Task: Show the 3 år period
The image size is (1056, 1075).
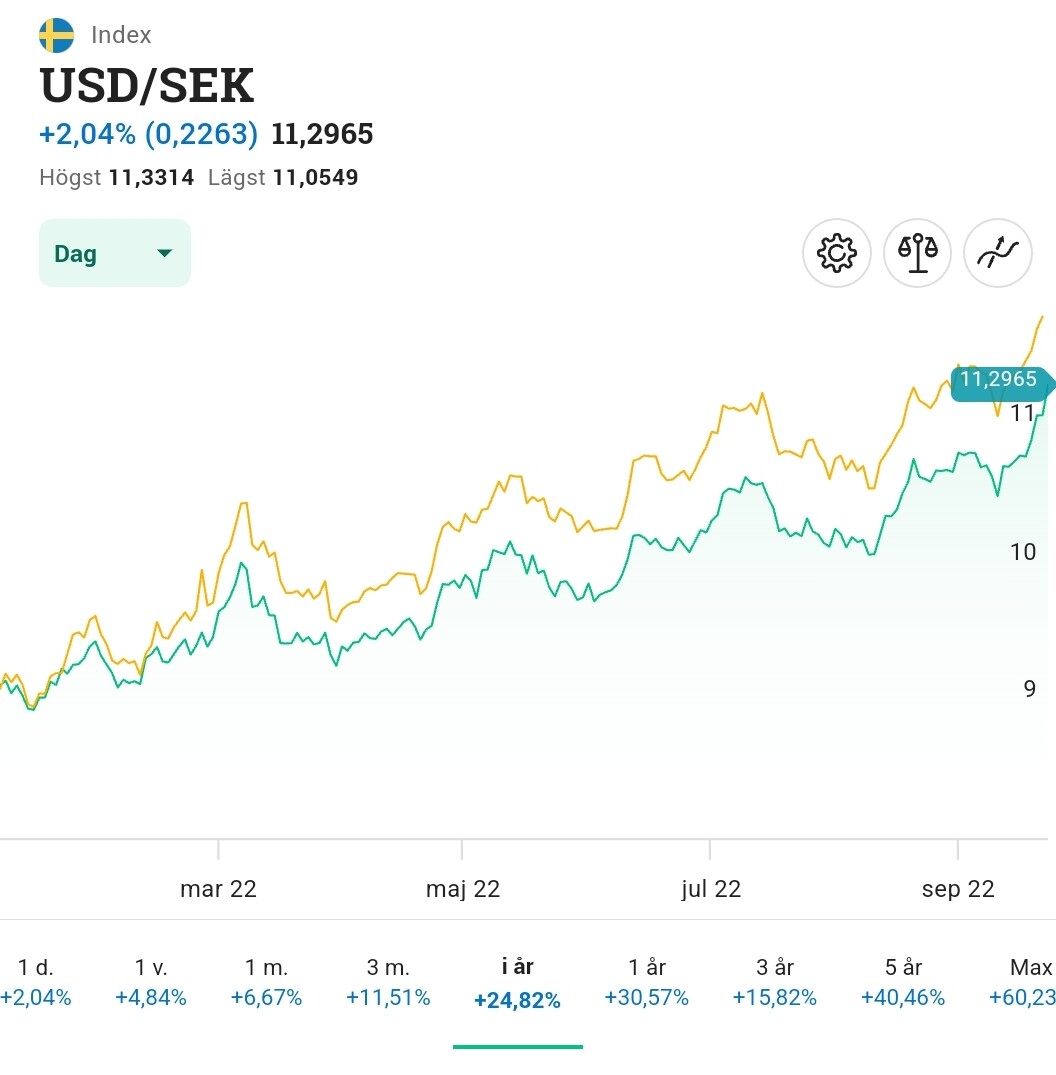Action: click(775, 982)
